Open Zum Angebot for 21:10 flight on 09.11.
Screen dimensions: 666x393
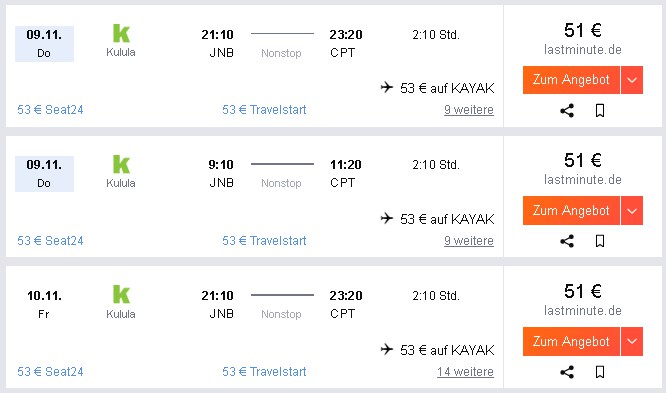point(571,80)
